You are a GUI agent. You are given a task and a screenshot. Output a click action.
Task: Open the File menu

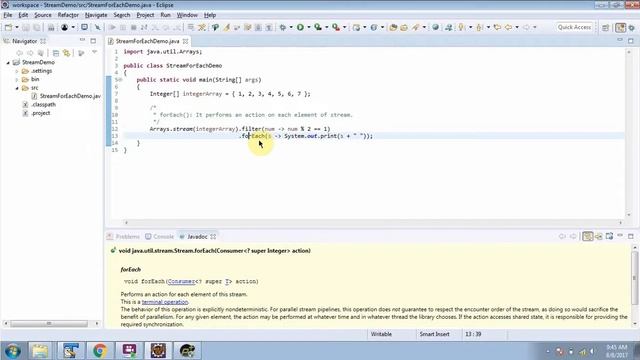click(x=8, y=15)
